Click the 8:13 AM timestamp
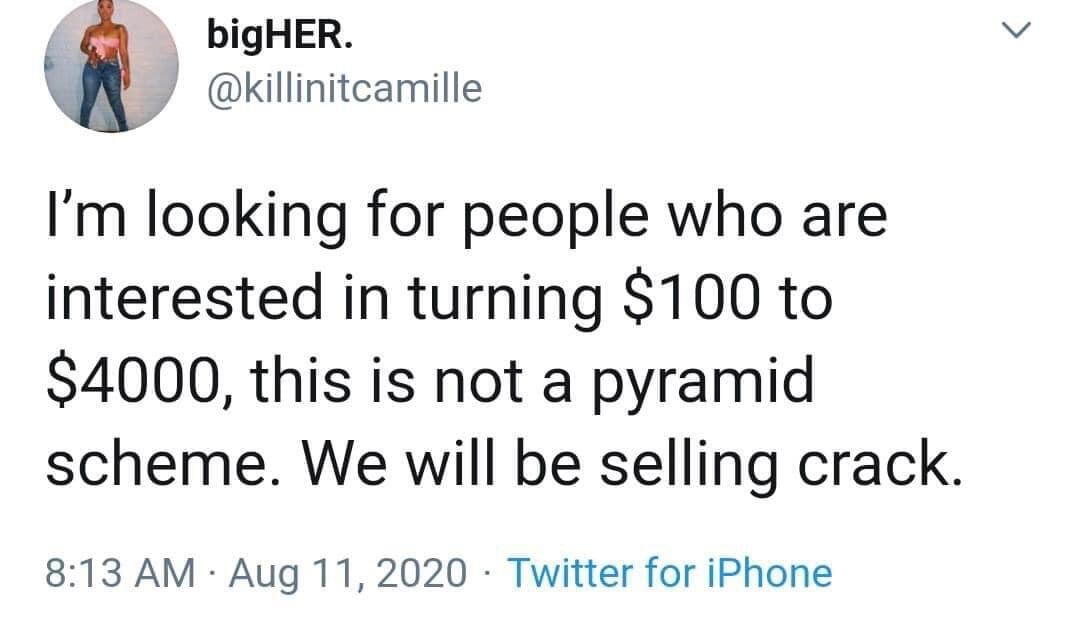This screenshot has width=1080, height=637. click(x=121, y=573)
